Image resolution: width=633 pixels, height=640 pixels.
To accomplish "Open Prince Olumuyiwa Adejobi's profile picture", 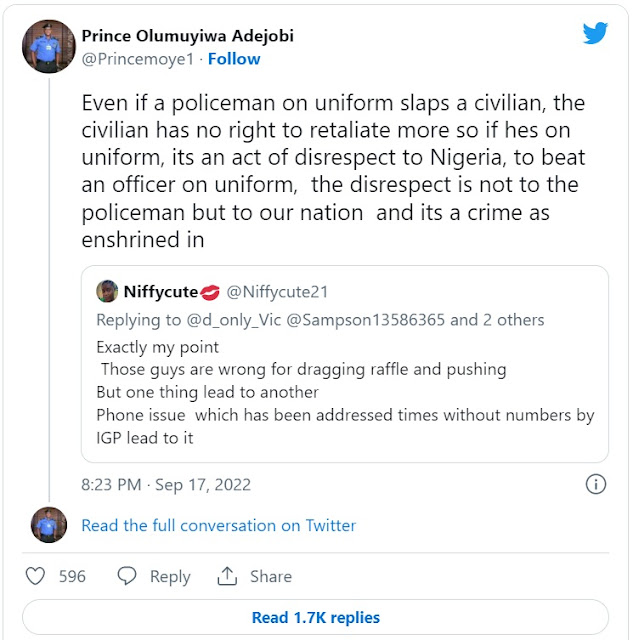I will pos(48,46).
